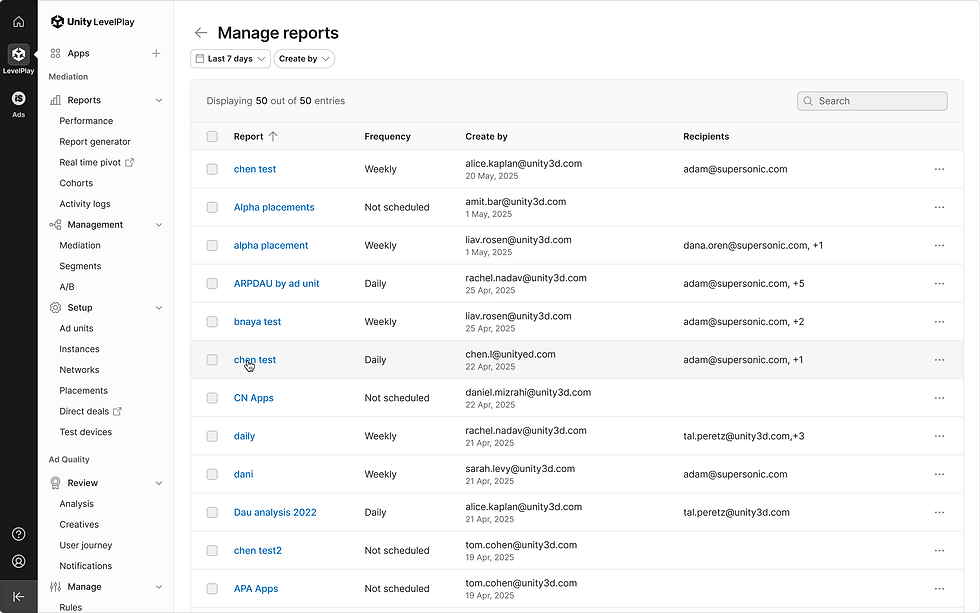Go to Cohorts page
Image resolution: width=980 pixels, height=613 pixels.
pos(76,183)
